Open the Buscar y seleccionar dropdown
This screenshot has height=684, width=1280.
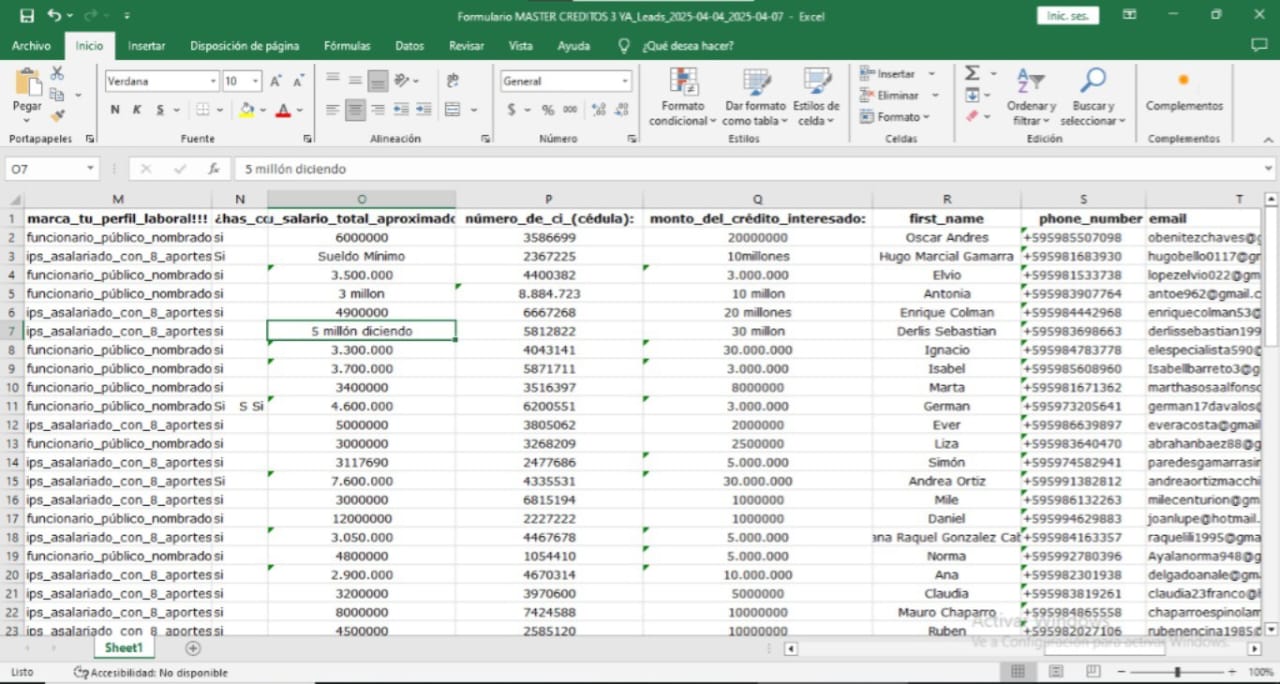point(1093,97)
